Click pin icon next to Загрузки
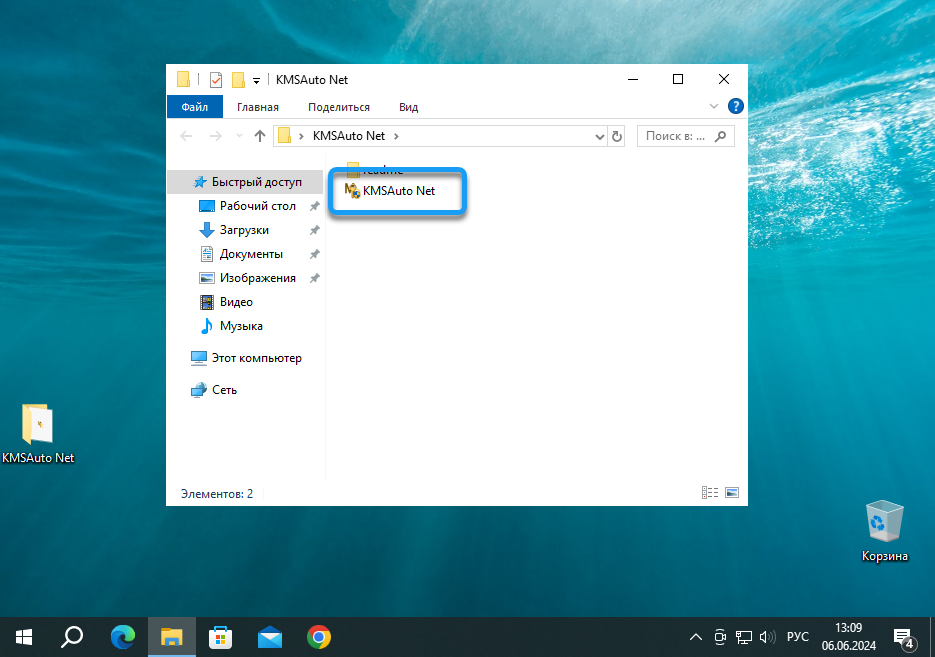This screenshot has width=935, height=657. tap(314, 230)
